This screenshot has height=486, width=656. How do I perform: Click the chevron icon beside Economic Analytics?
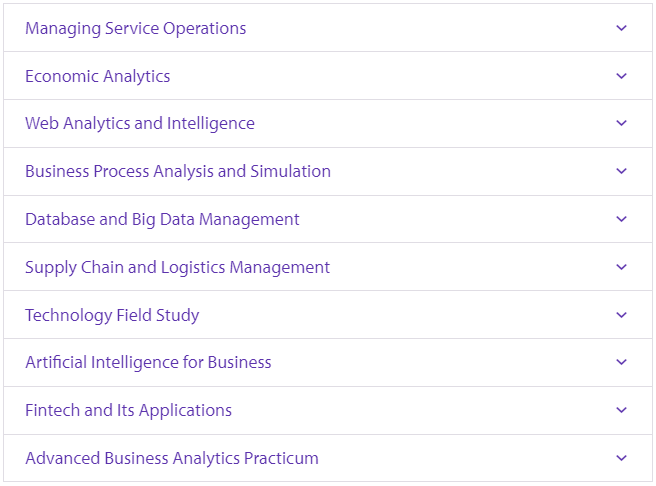click(622, 76)
